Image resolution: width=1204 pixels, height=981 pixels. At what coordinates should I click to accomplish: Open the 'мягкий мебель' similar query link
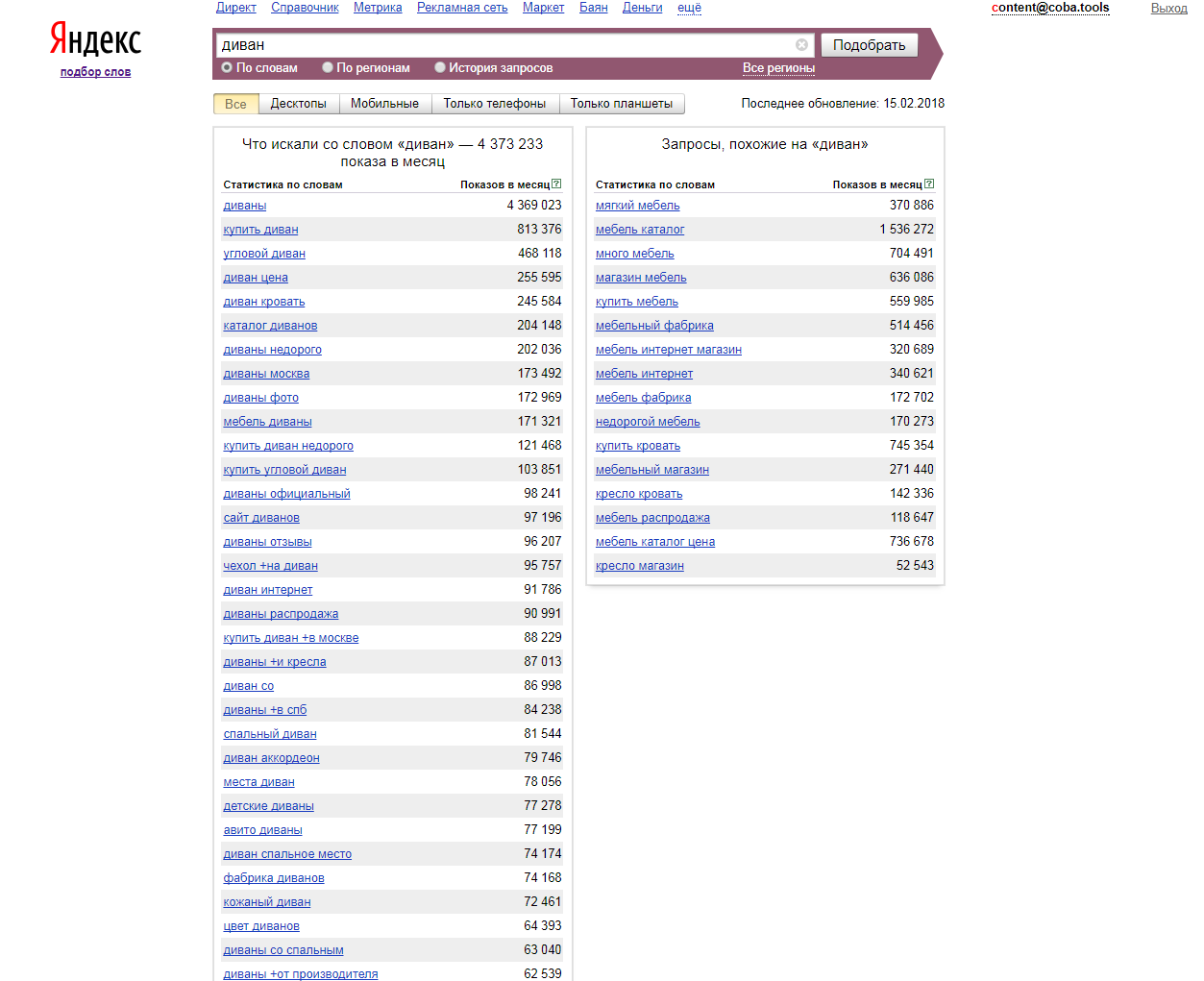click(x=637, y=206)
